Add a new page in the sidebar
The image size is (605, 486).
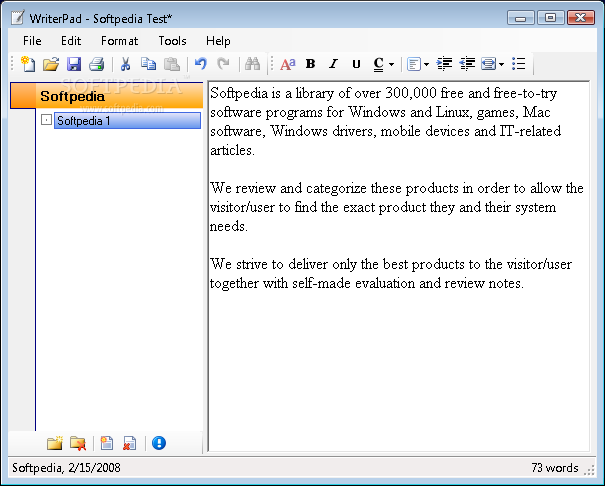click(106, 443)
